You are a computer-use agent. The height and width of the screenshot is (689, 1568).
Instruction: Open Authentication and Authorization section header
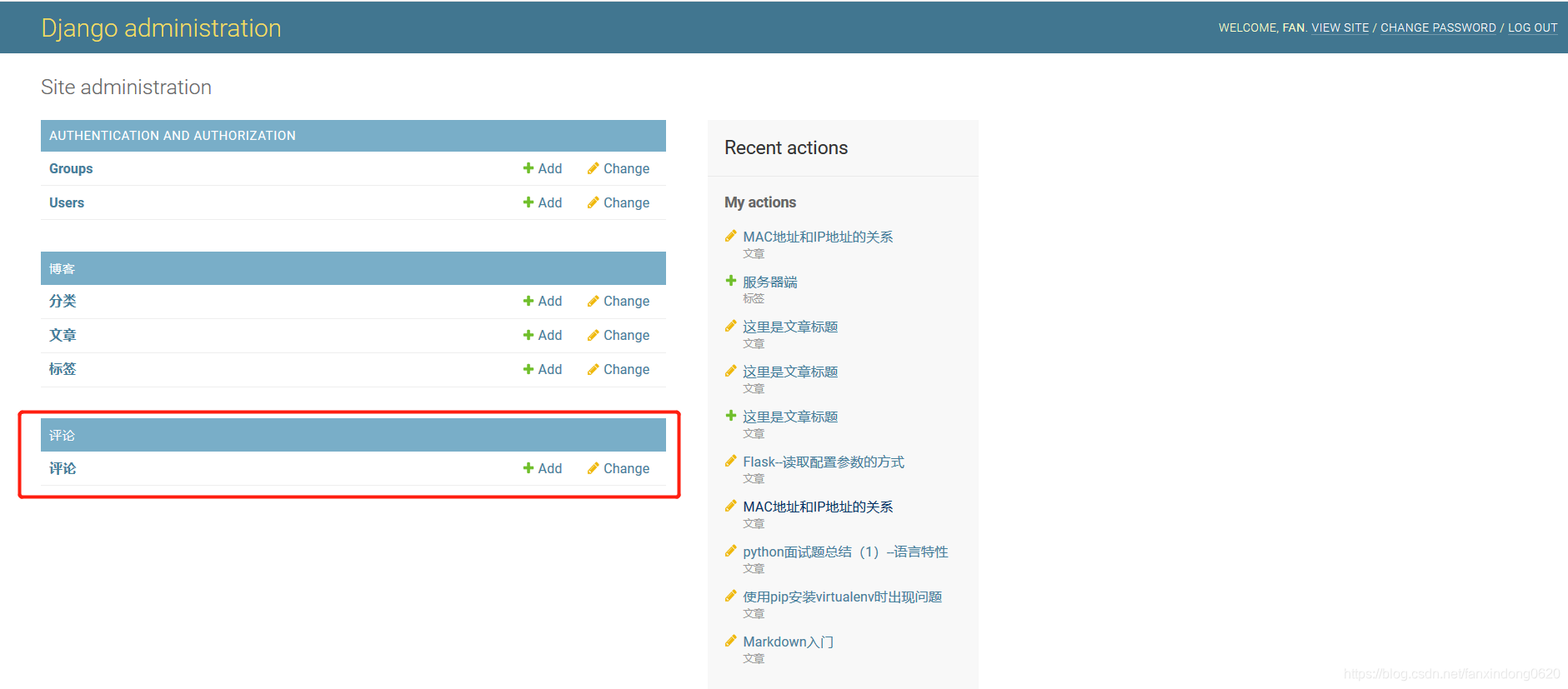(x=173, y=136)
